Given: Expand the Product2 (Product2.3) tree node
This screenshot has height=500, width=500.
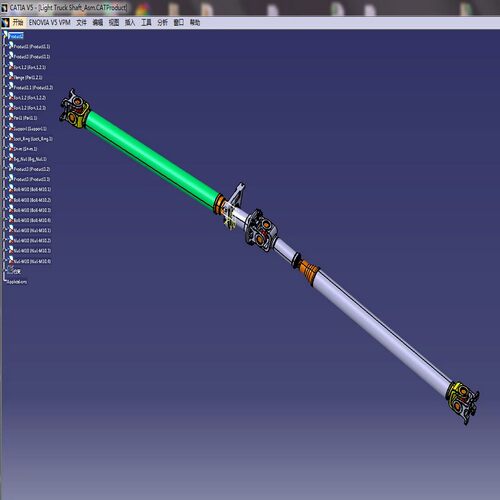Looking at the screenshot, I should 5,179.
